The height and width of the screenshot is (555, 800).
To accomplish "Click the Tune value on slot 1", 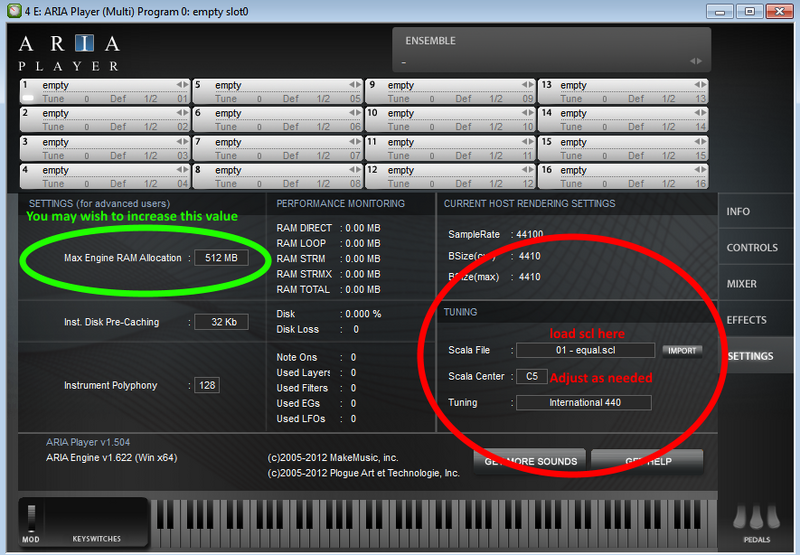I will coord(87,99).
